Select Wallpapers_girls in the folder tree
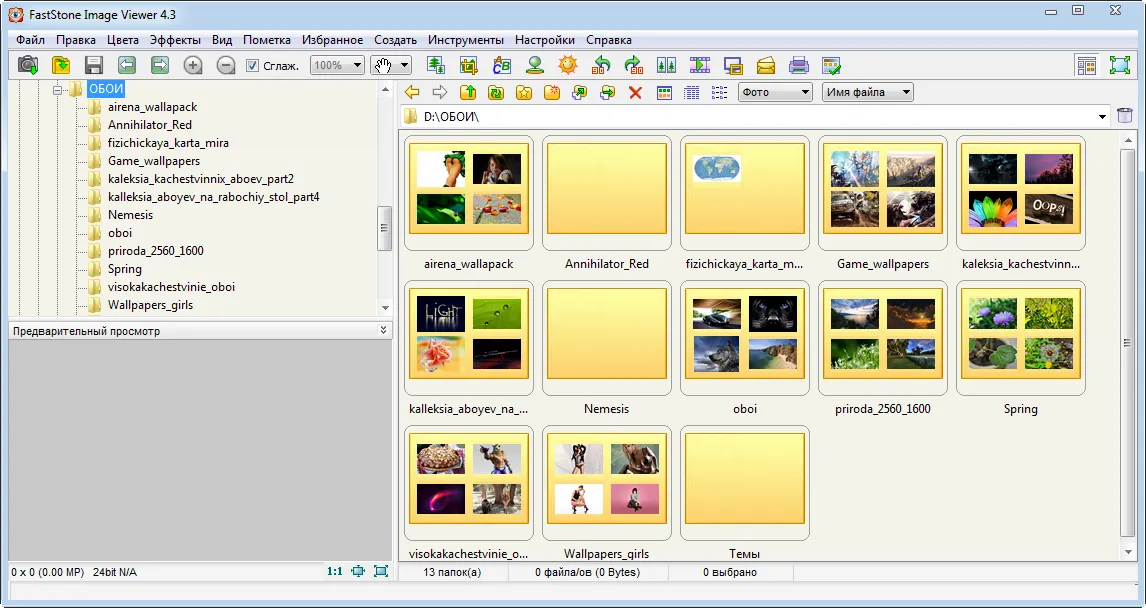 point(151,305)
